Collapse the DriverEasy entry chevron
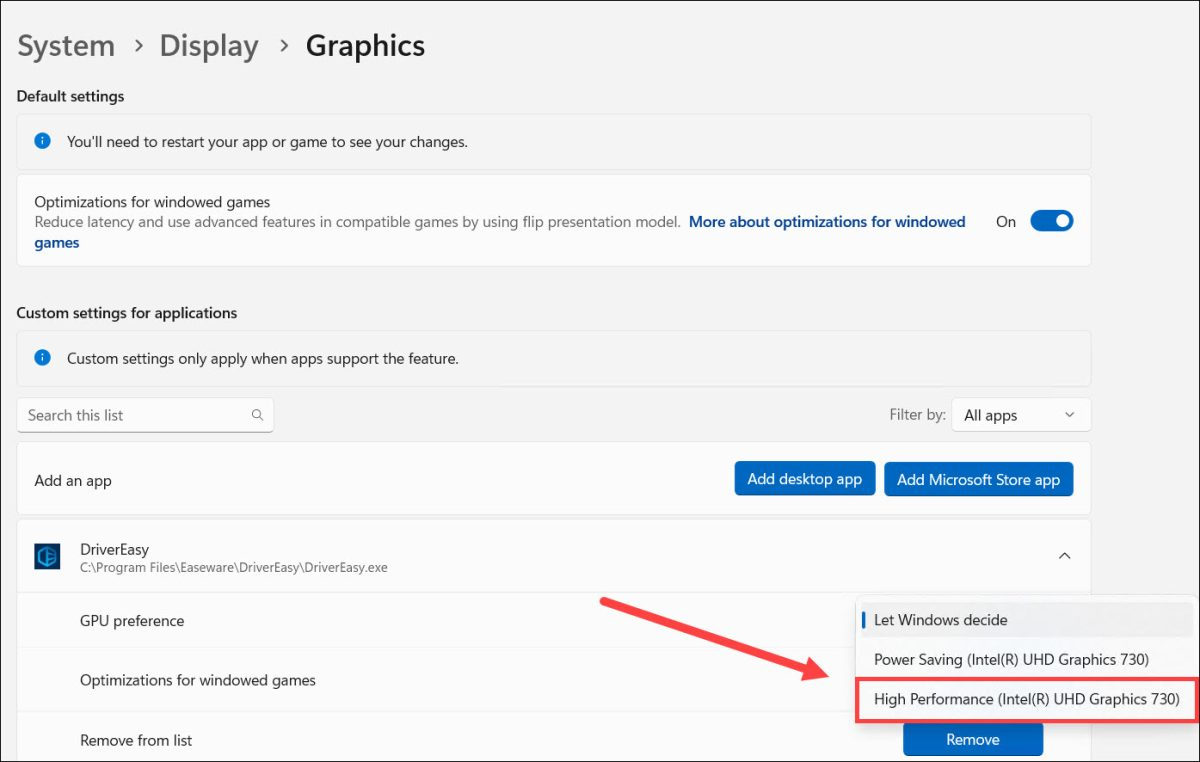Image resolution: width=1200 pixels, height=762 pixels. click(x=1065, y=556)
